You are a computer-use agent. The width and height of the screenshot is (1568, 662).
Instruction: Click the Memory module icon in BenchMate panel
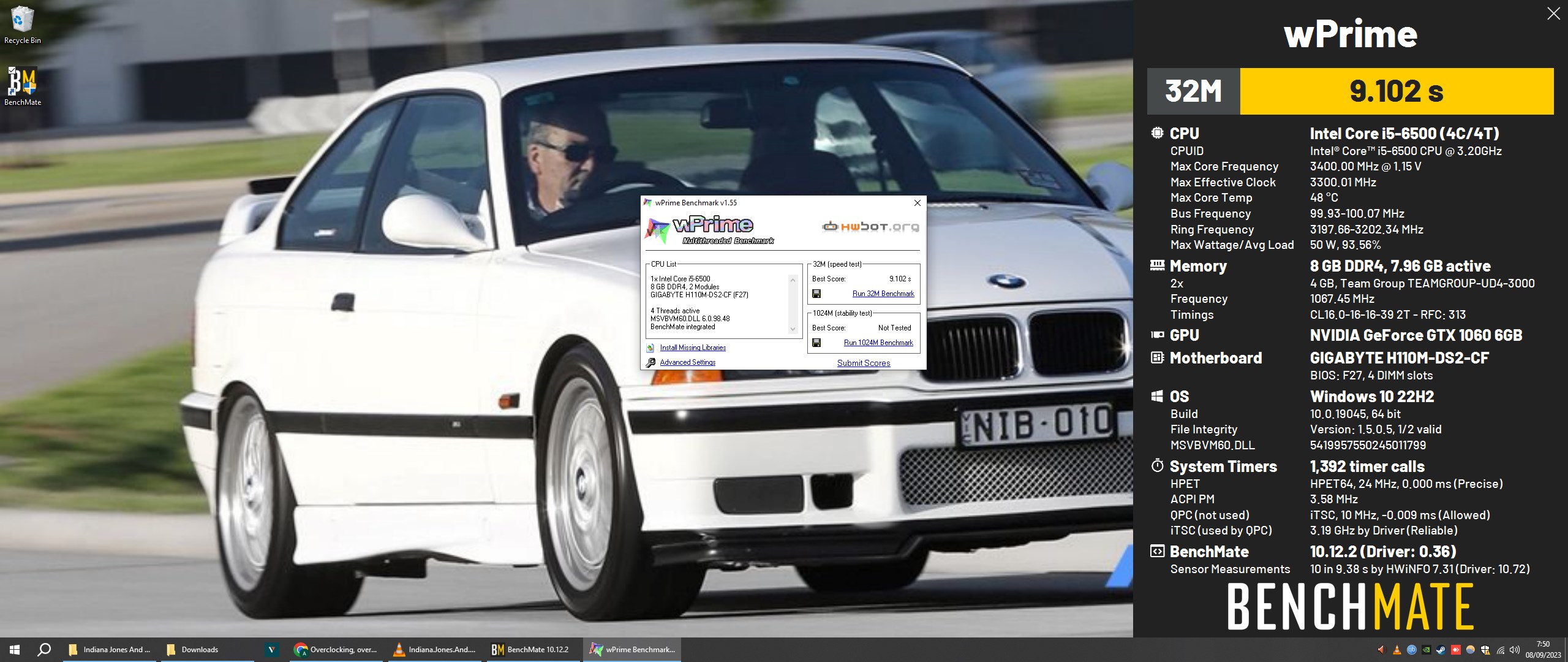click(1157, 265)
